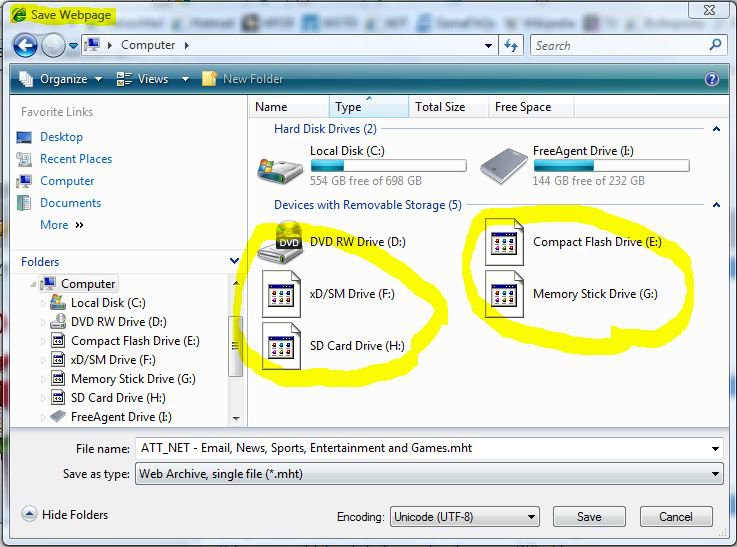The image size is (737, 547).
Task: Open the File name dropdown arrow
Action: [715, 448]
